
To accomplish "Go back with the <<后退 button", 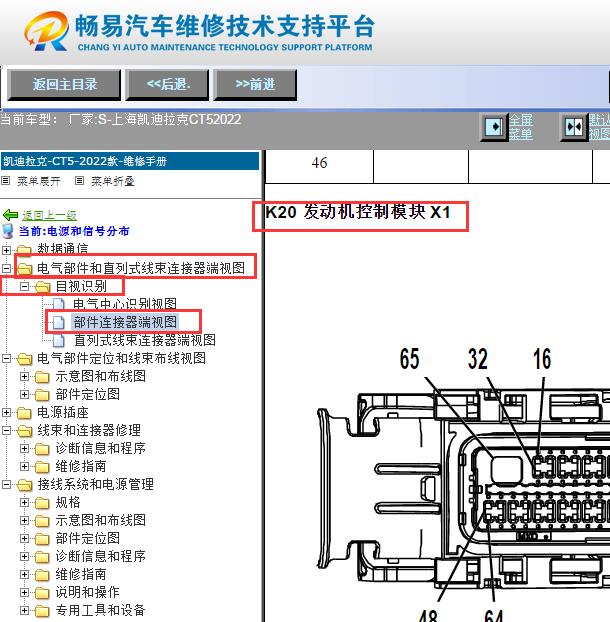I will (167, 84).
